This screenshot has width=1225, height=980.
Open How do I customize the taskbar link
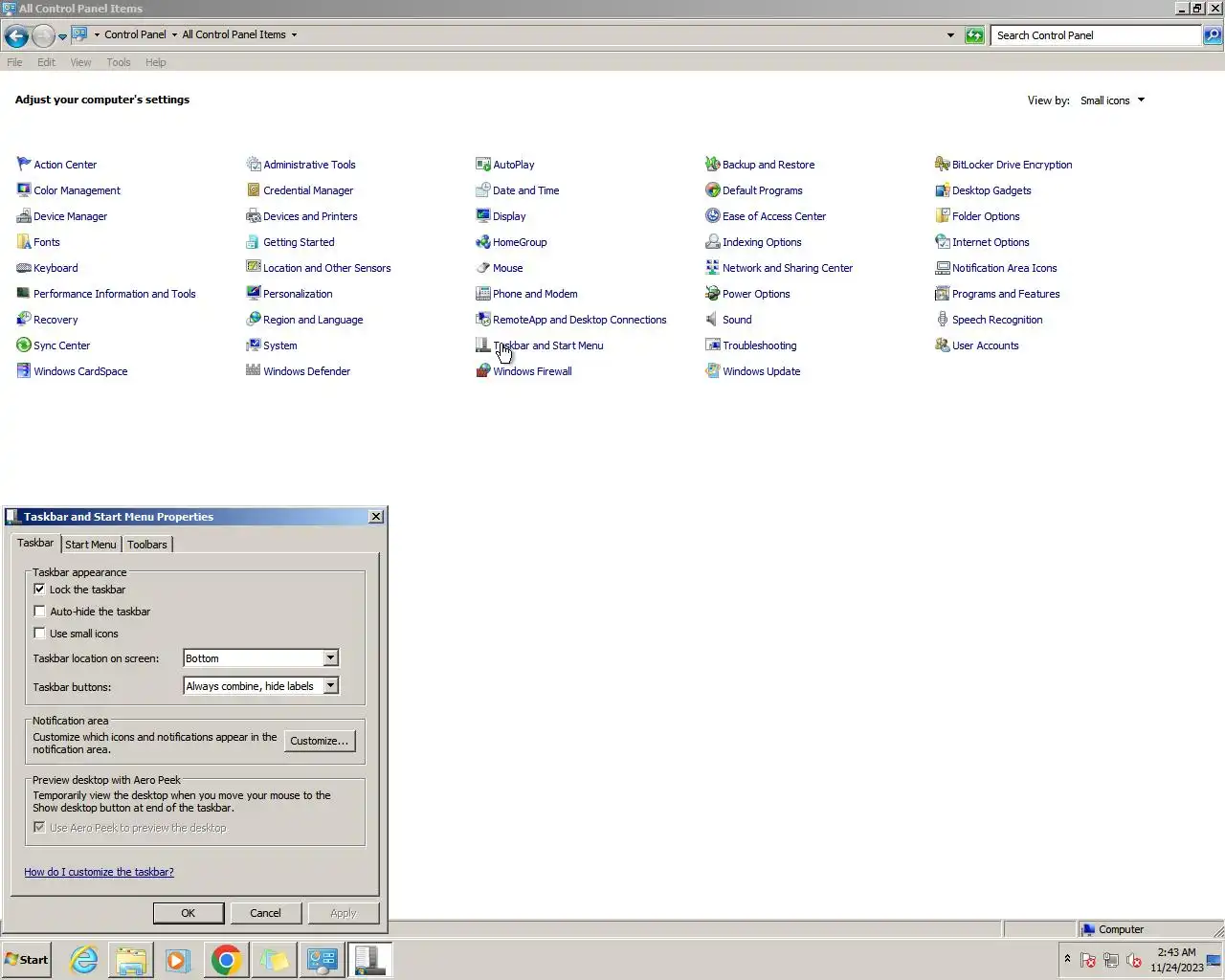[x=99, y=872]
